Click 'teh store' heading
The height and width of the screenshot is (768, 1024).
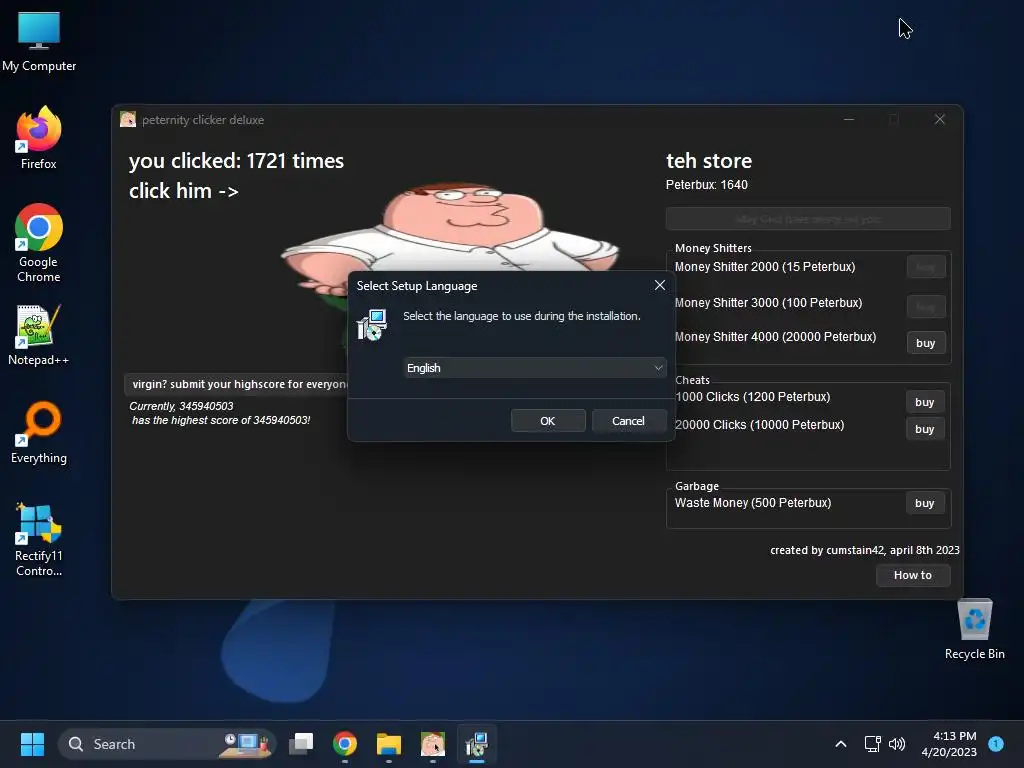709,161
